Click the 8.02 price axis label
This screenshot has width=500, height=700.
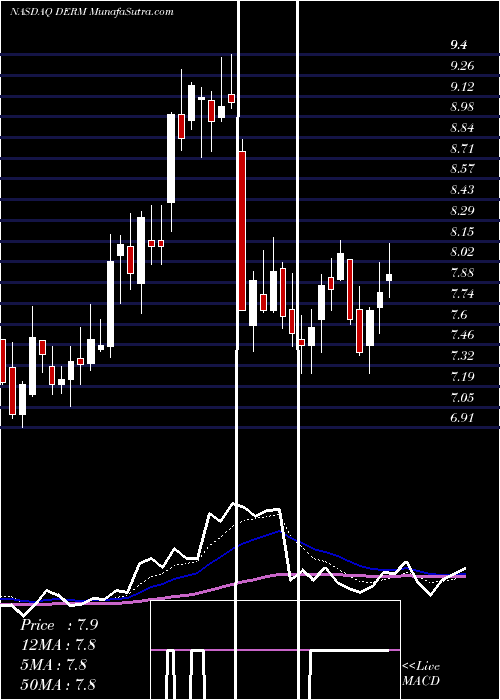click(x=462, y=252)
